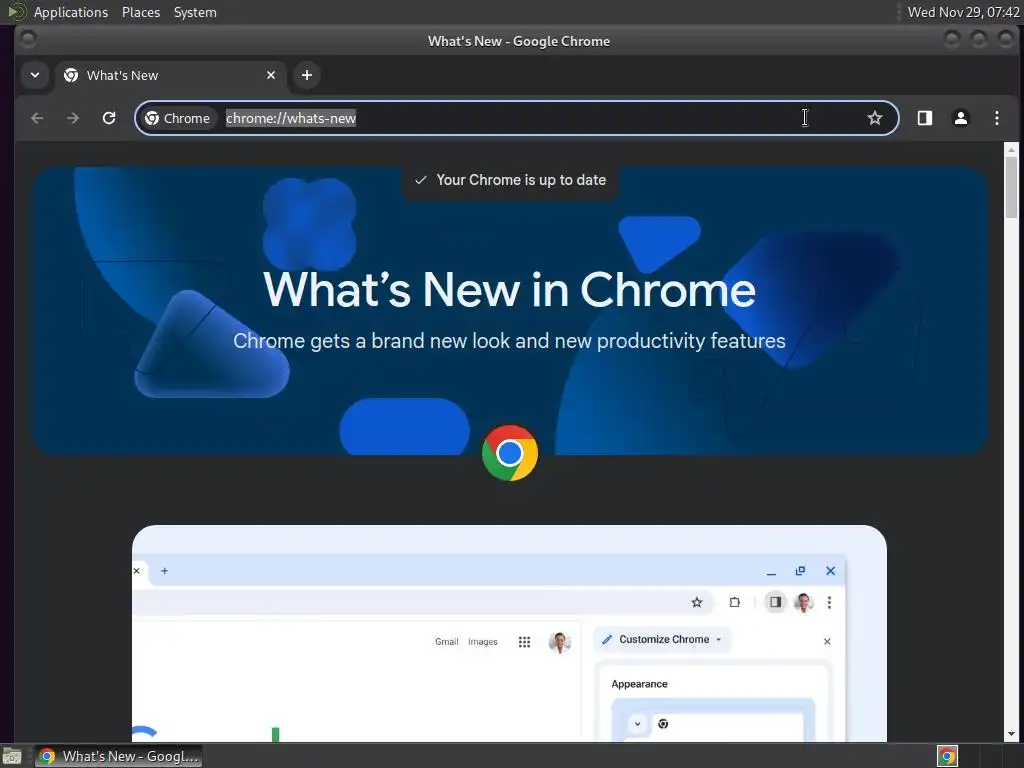The image size is (1024, 768).
Task: Click the preview window restore icon
Action: pyautogui.click(x=800, y=571)
